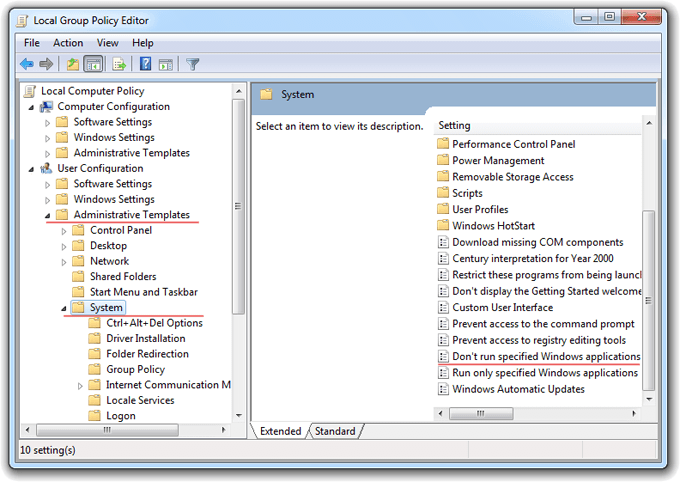Click the System folder icon in the header
The height and width of the screenshot is (482, 680).
[266, 94]
